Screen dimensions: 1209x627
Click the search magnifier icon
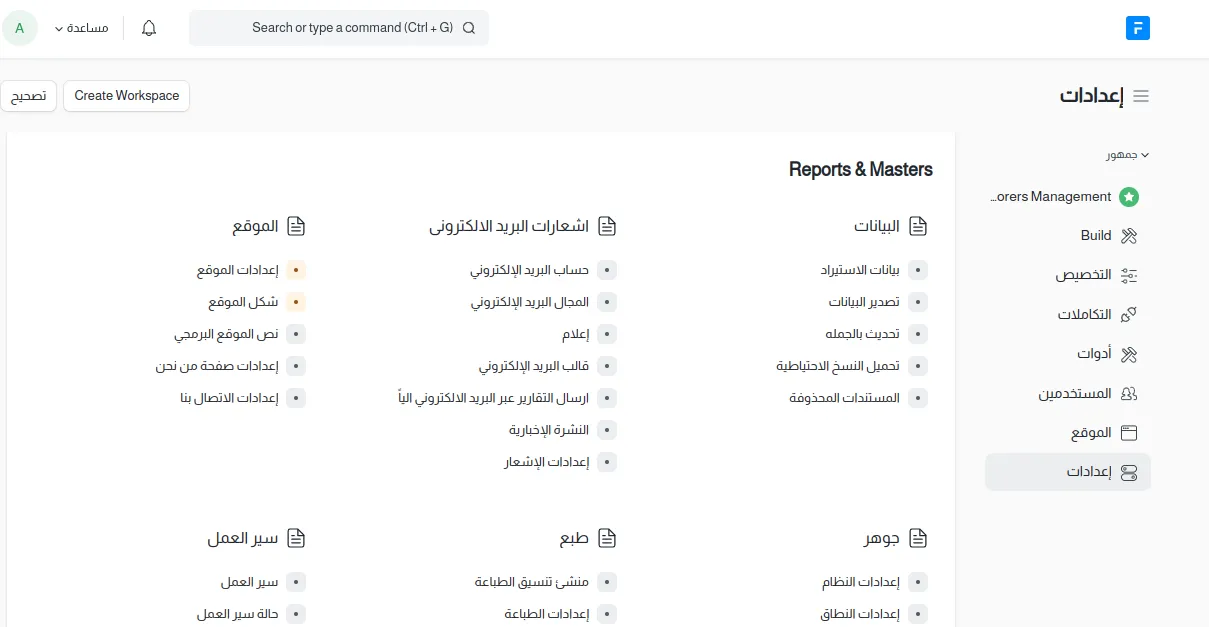click(469, 28)
